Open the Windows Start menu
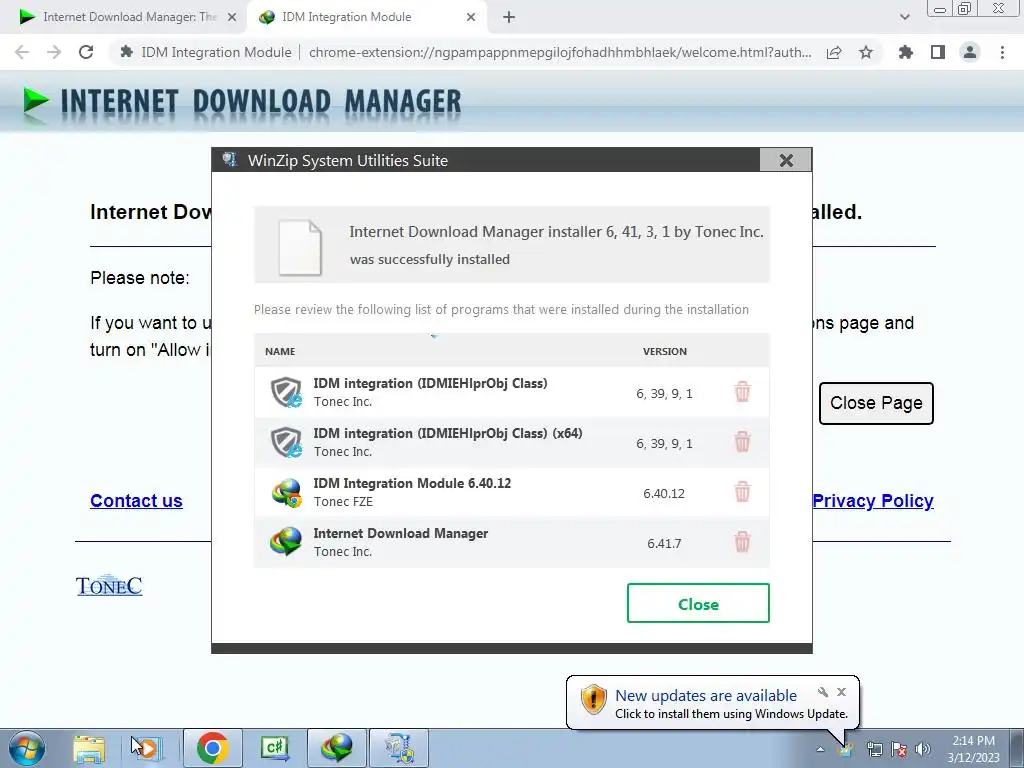The width and height of the screenshot is (1024, 768). (x=26, y=748)
